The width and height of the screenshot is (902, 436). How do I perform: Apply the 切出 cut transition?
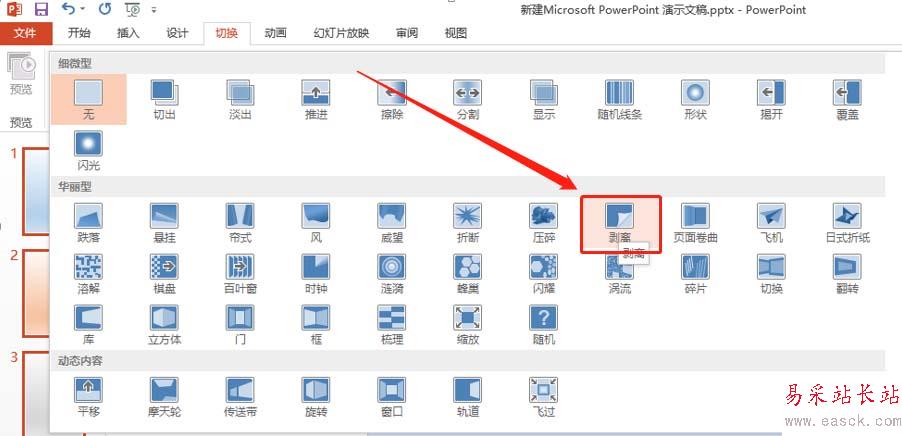(165, 99)
